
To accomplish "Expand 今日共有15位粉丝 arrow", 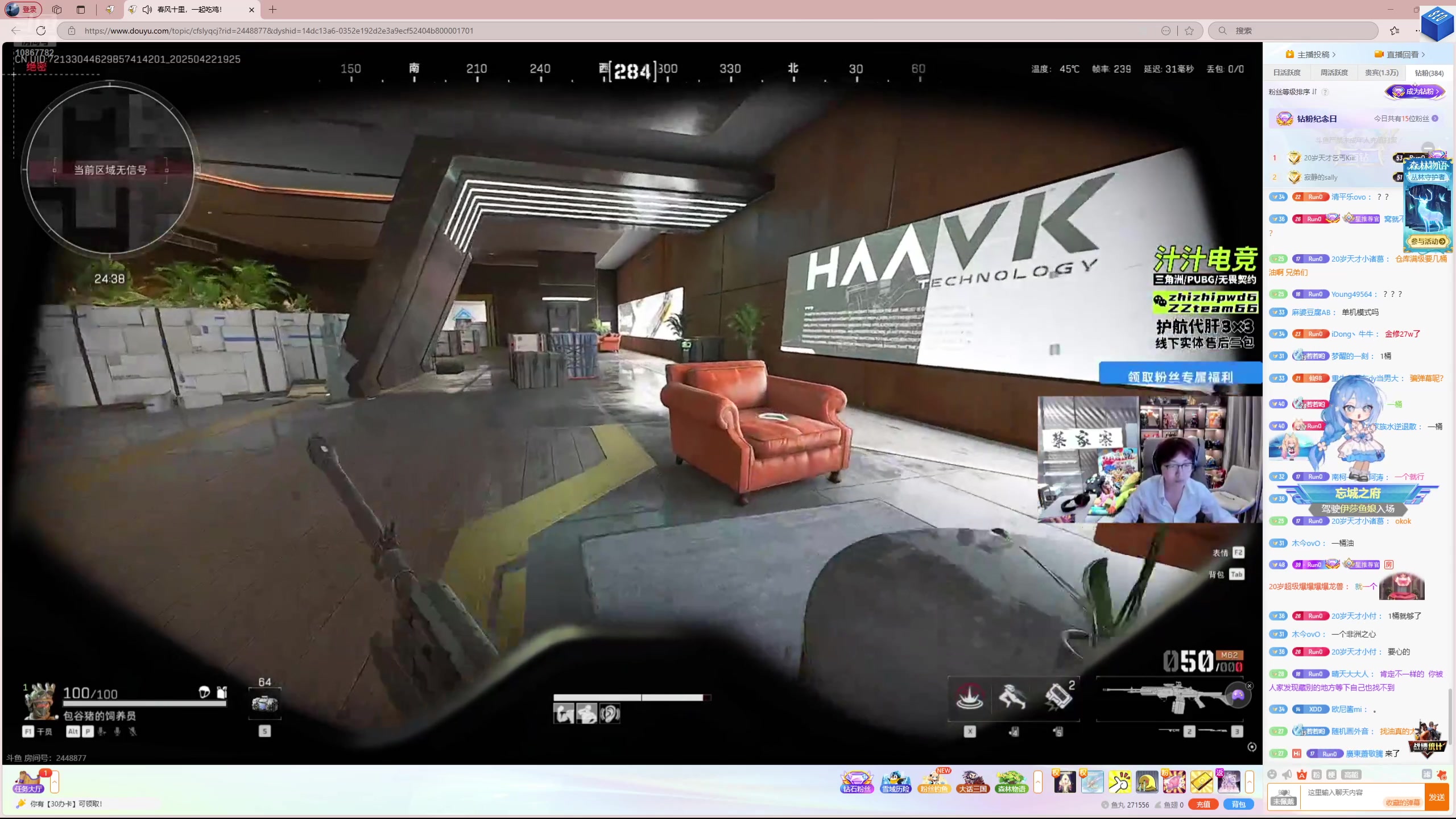I will click(x=1435, y=119).
